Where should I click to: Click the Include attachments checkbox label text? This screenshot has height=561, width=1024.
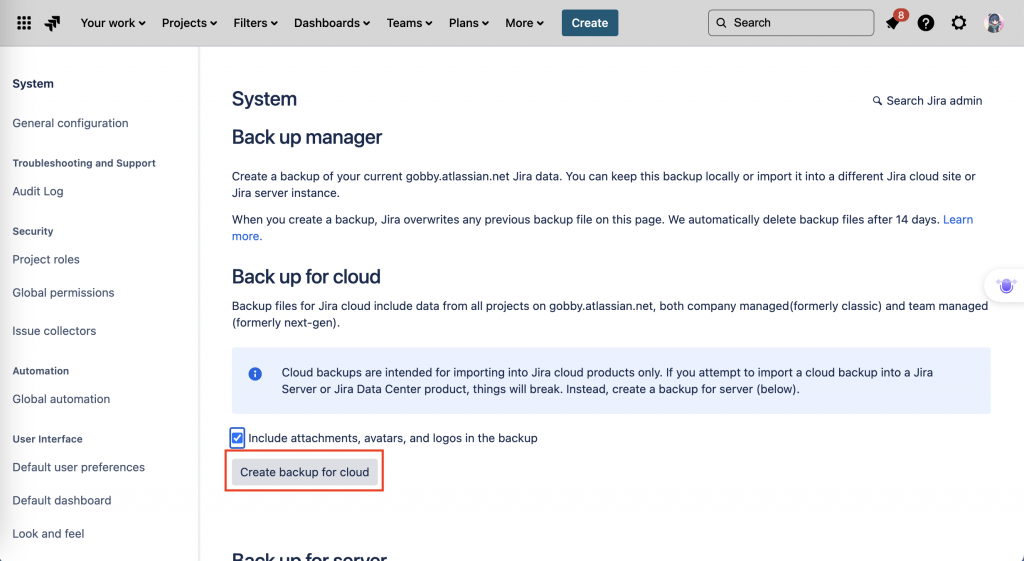pos(392,438)
